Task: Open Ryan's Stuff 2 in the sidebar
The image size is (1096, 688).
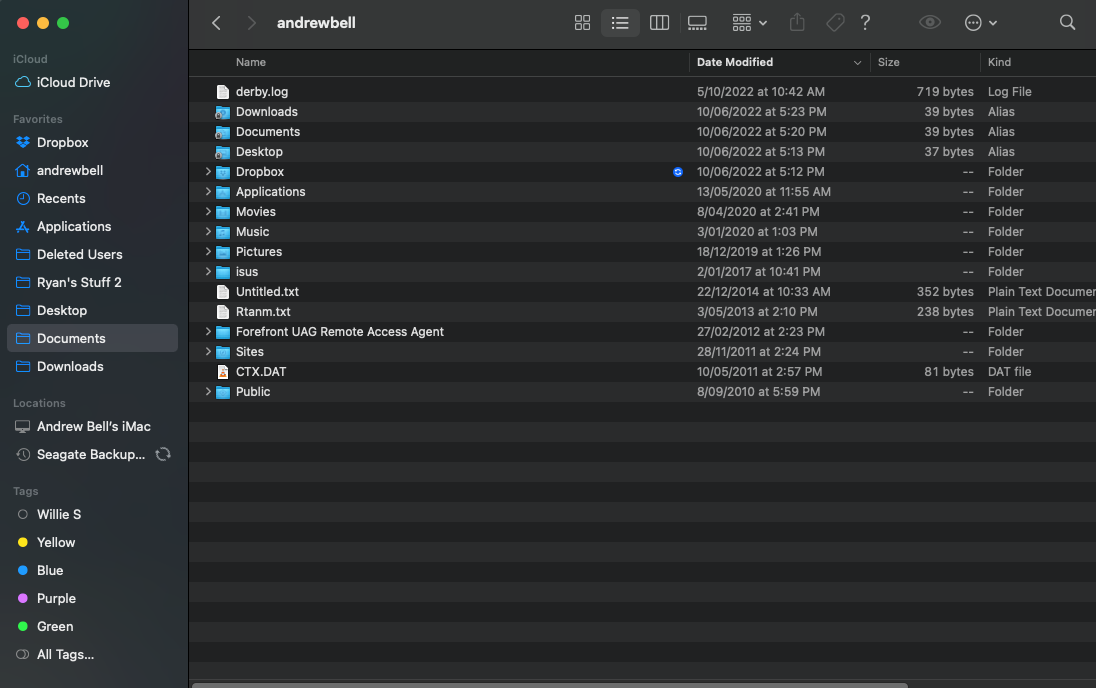Action: click(x=80, y=282)
